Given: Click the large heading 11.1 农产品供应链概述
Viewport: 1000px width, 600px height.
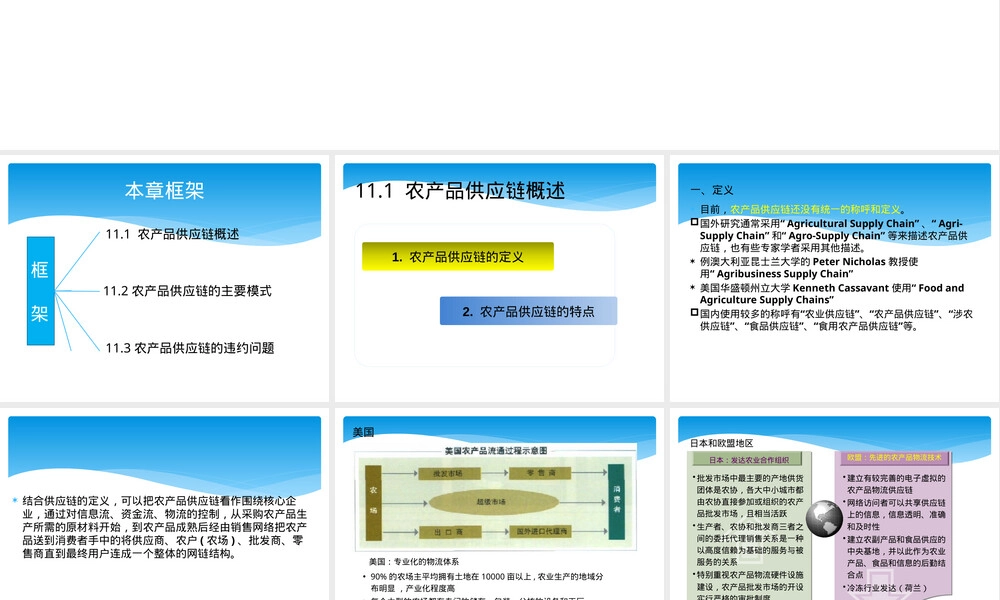Looking at the screenshot, I should click(x=460, y=190).
